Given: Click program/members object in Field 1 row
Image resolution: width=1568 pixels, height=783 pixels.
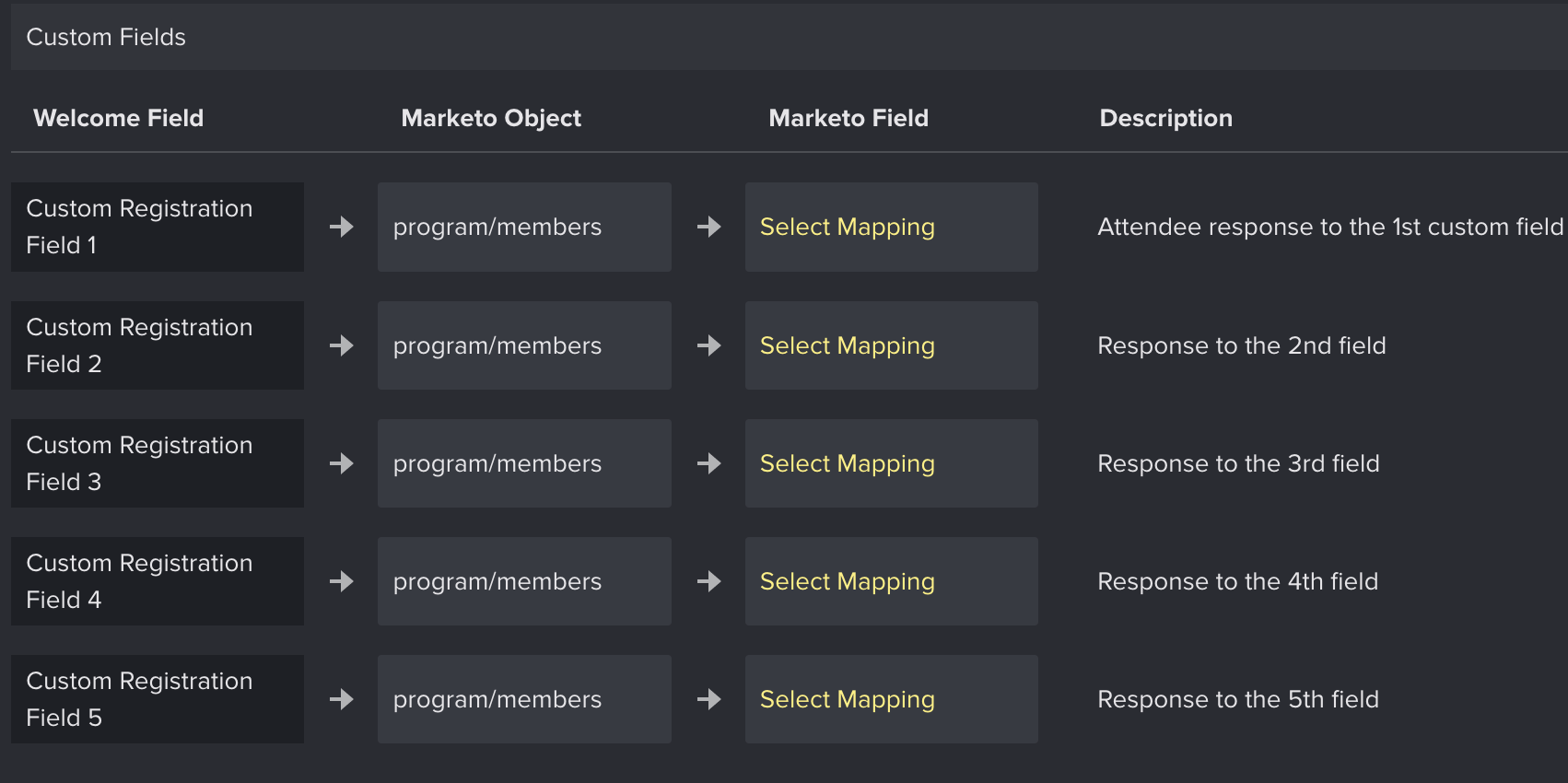Looking at the screenshot, I should click(x=524, y=227).
